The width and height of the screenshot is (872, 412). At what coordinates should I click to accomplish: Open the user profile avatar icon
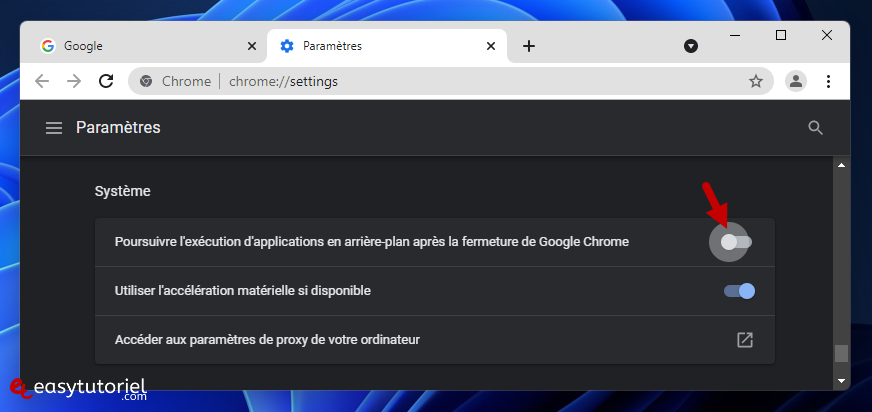(796, 82)
